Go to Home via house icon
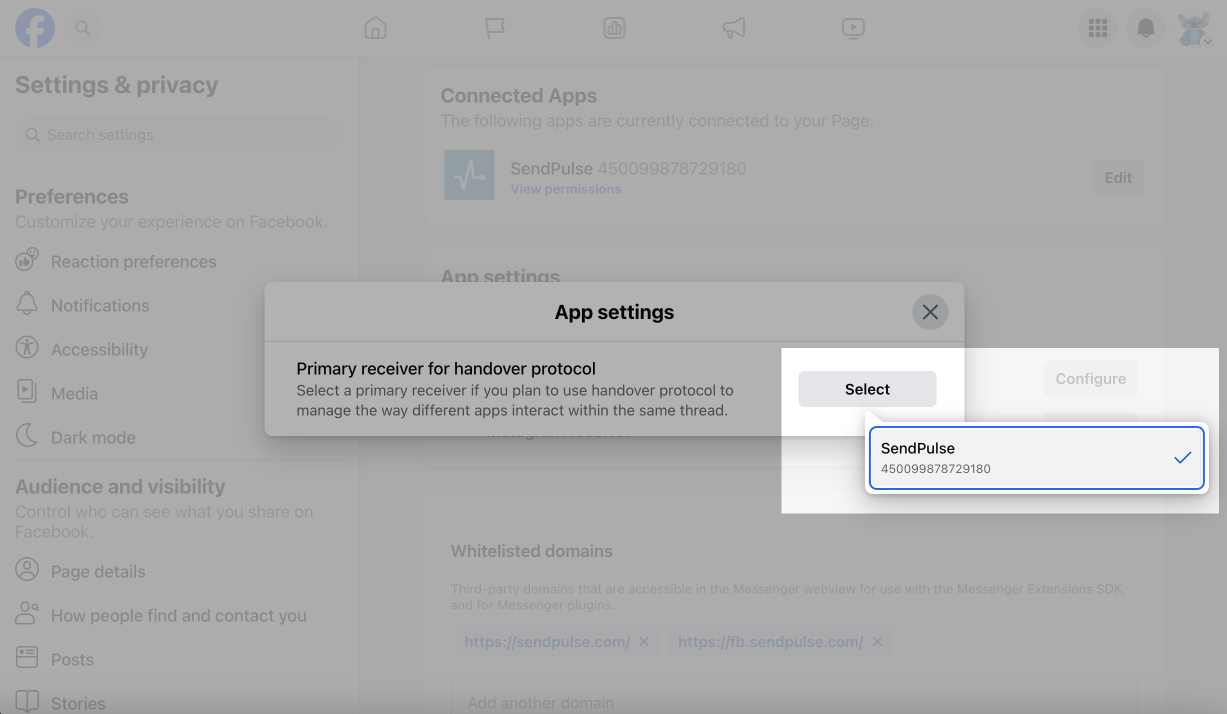The height and width of the screenshot is (714, 1227). [x=375, y=29]
